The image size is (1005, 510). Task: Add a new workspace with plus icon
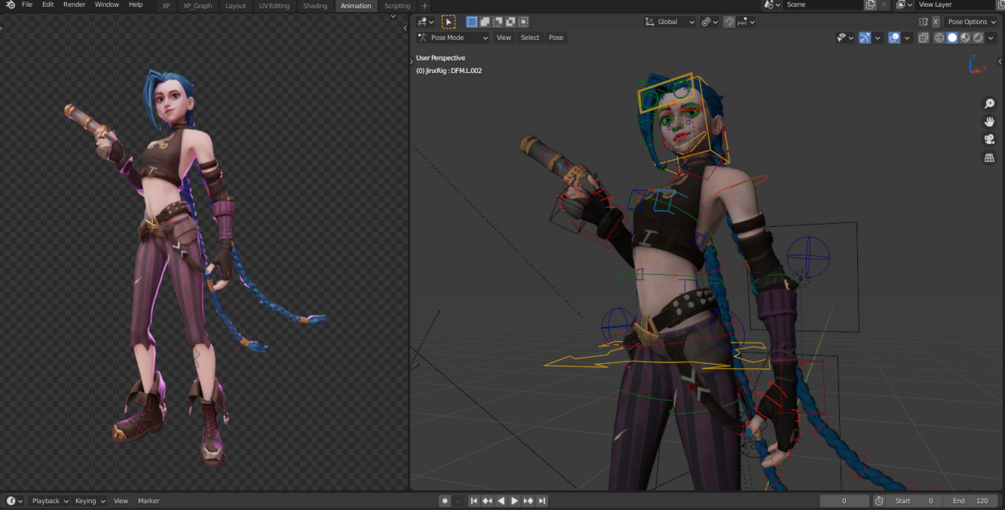tap(424, 6)
